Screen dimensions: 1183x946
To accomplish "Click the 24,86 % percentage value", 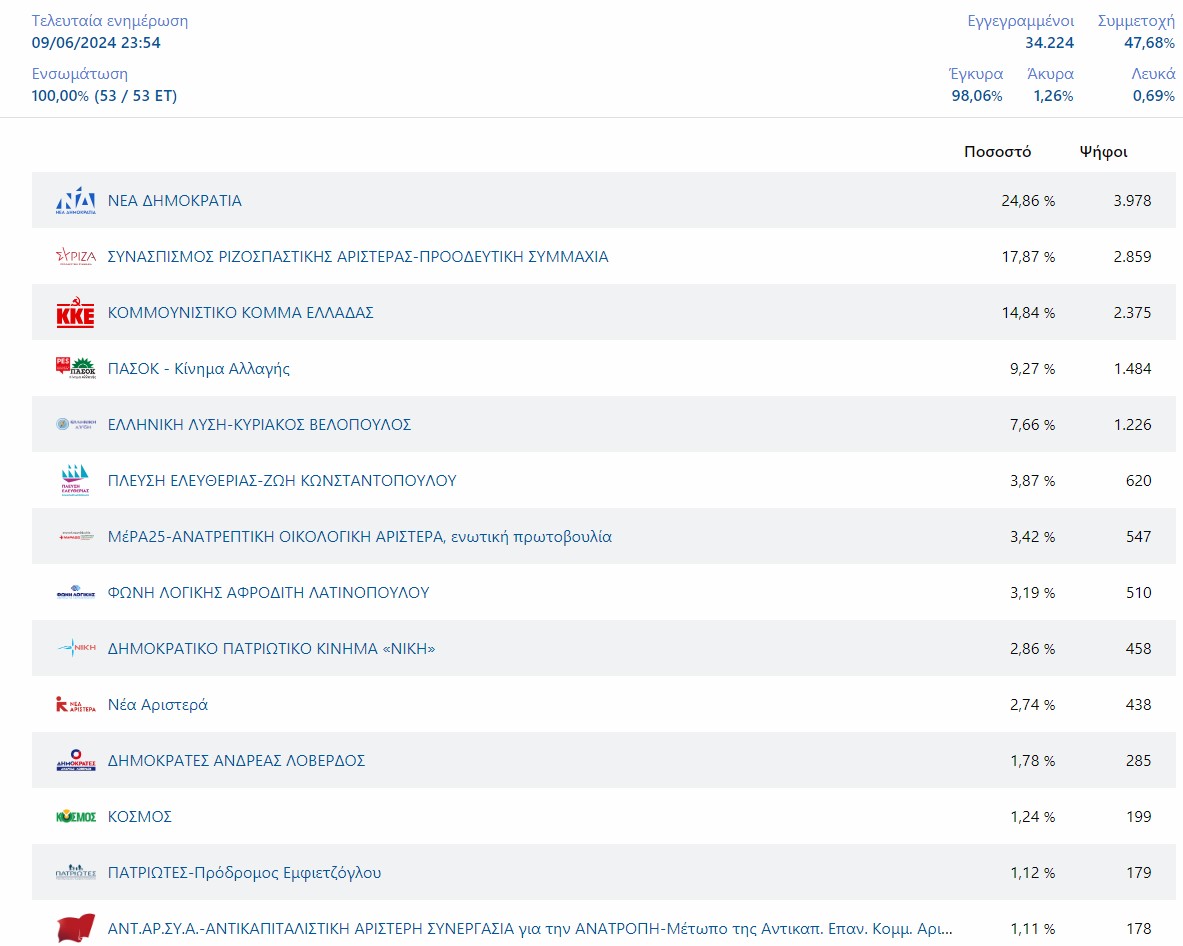I will 1028,201.
